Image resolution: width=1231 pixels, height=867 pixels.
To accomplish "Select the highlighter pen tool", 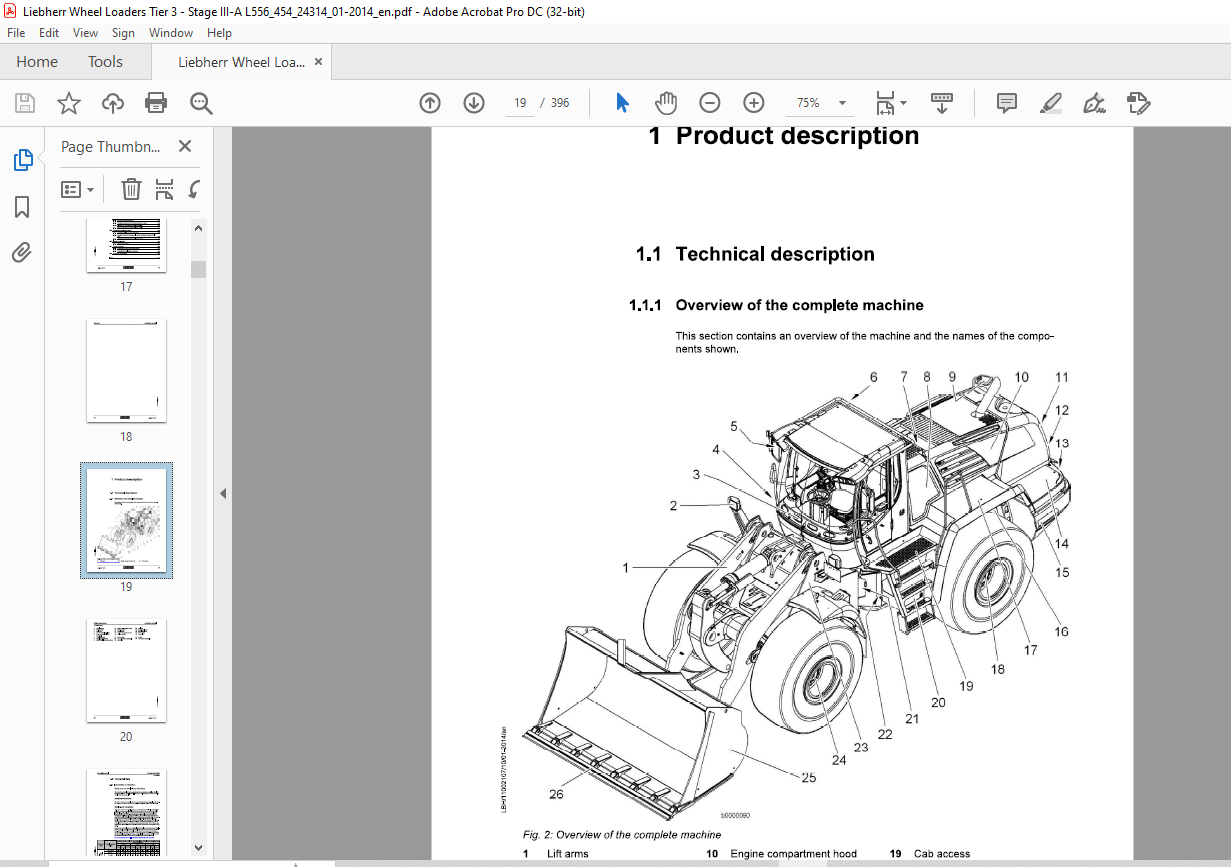I will point(1050,103).
